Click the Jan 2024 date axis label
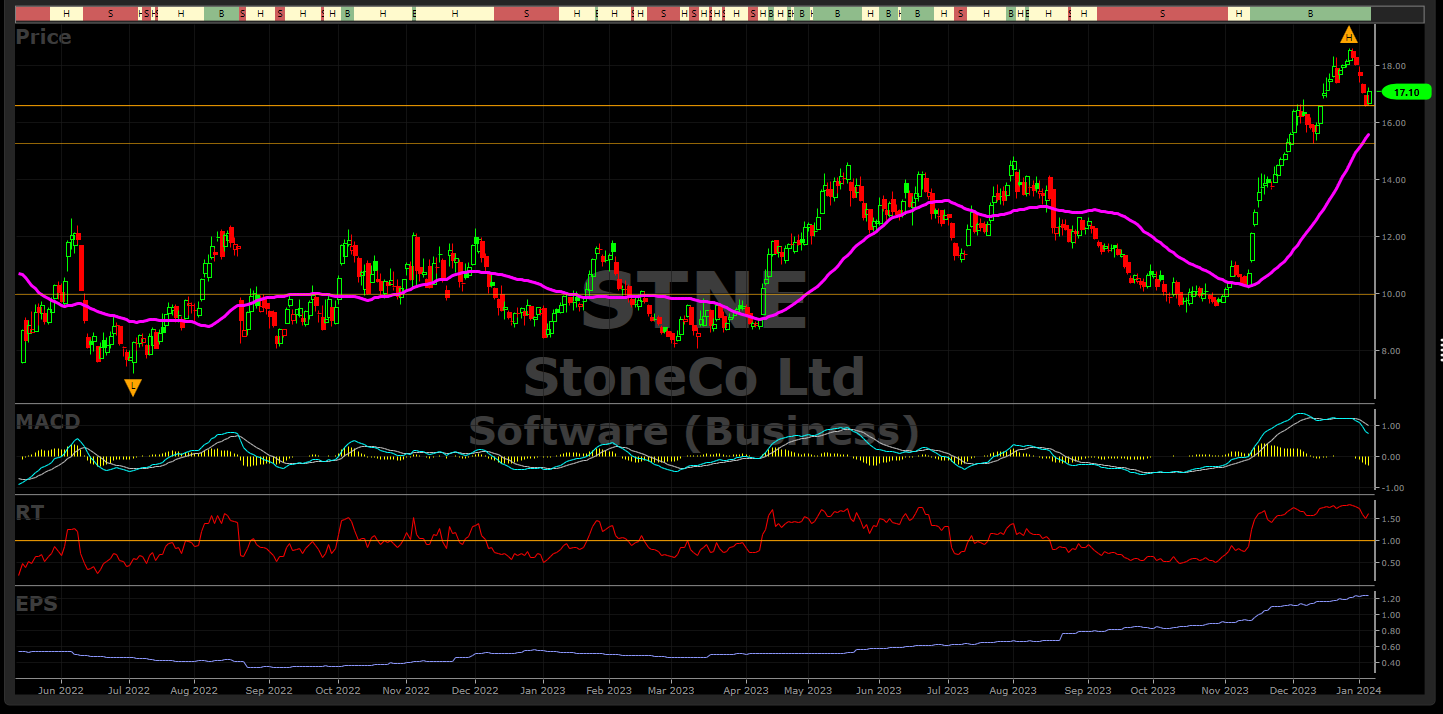 (x=1358, y=690)
